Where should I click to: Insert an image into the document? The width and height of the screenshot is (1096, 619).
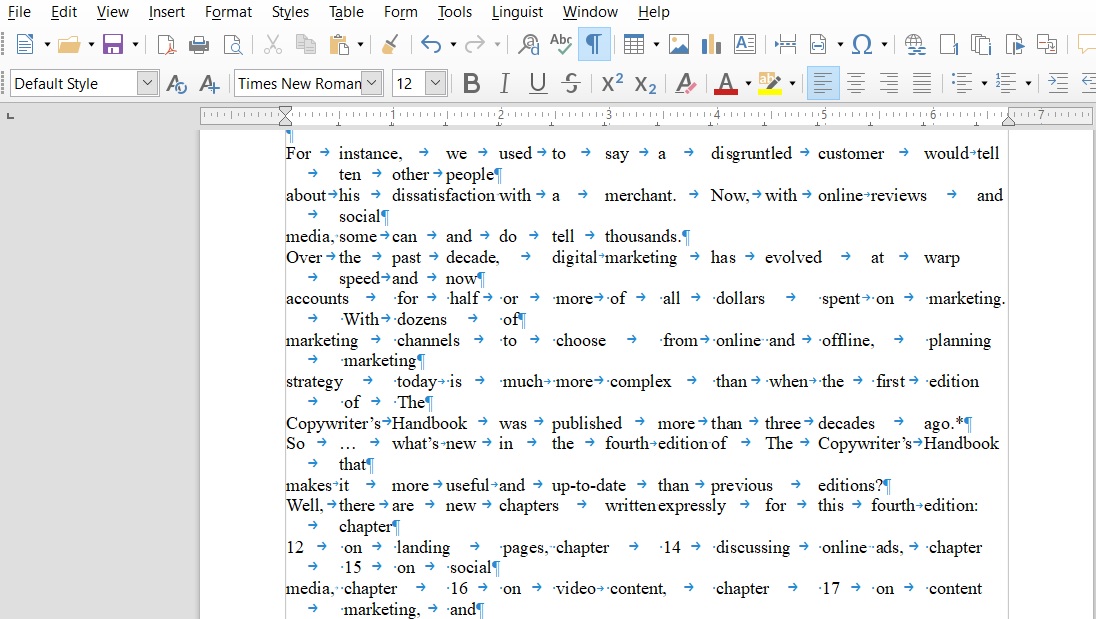tap(681, 44)
